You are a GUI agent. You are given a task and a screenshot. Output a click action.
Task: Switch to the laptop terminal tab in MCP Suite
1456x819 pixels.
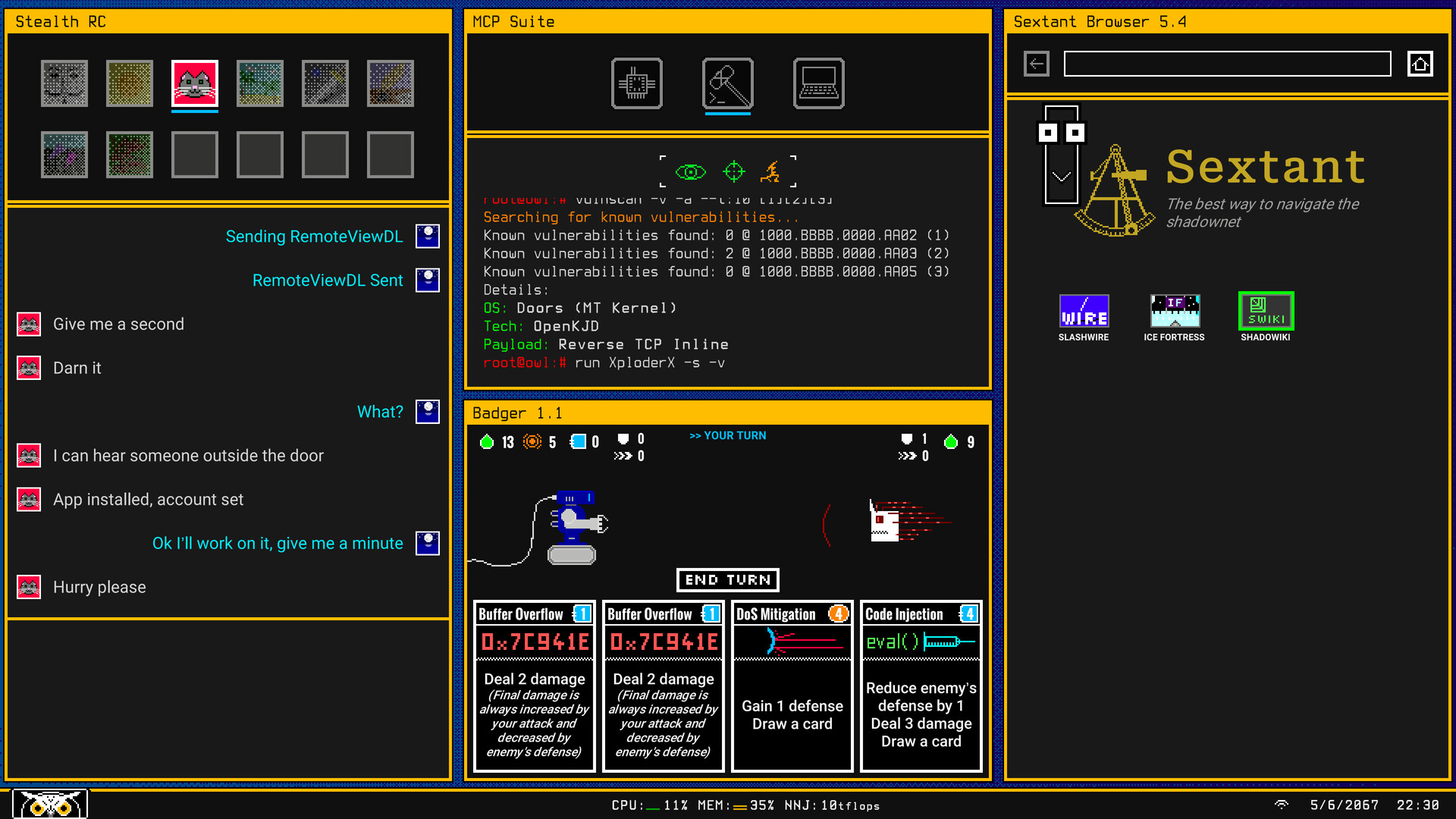click(x=819, y=83)
